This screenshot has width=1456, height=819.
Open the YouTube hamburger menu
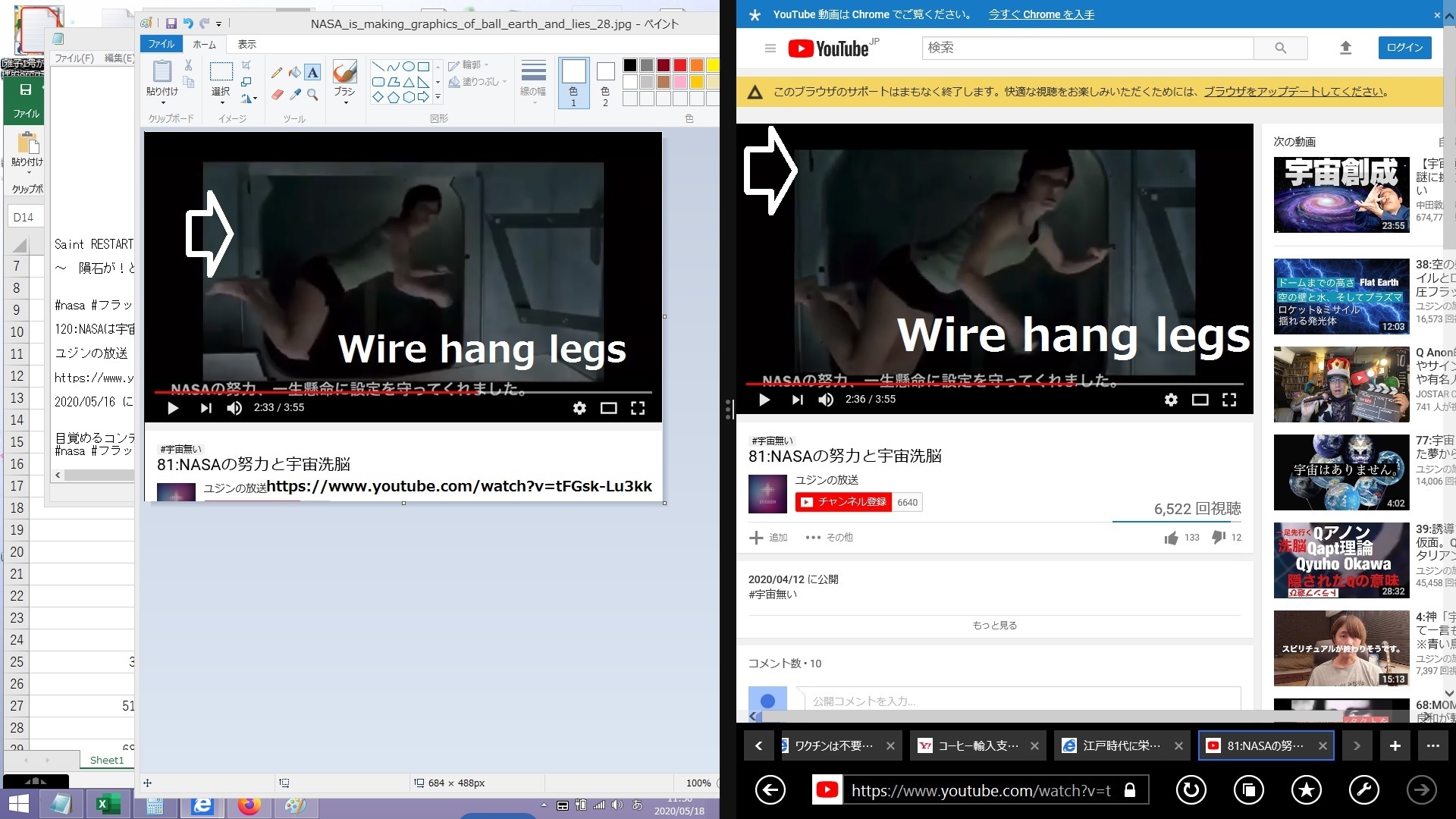770,49
